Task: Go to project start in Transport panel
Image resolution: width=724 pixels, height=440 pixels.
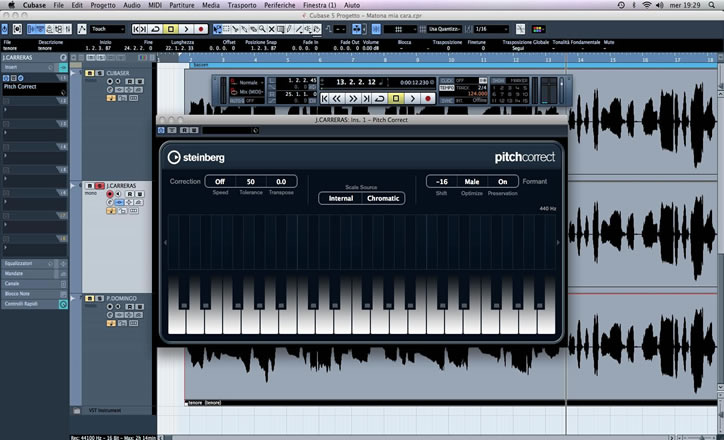Action: (x=325, y=98)
